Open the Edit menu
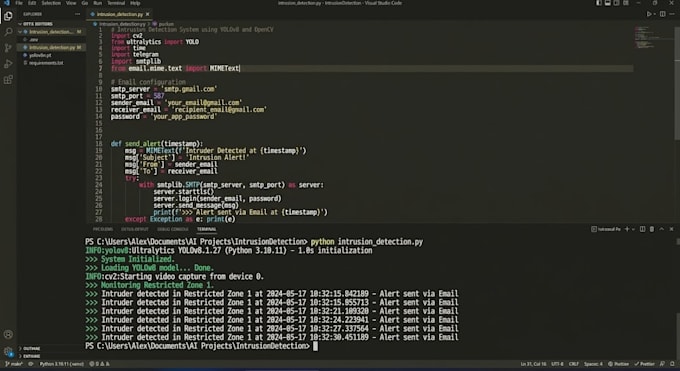This screenshot has width=680, height=371. [32, 3]
